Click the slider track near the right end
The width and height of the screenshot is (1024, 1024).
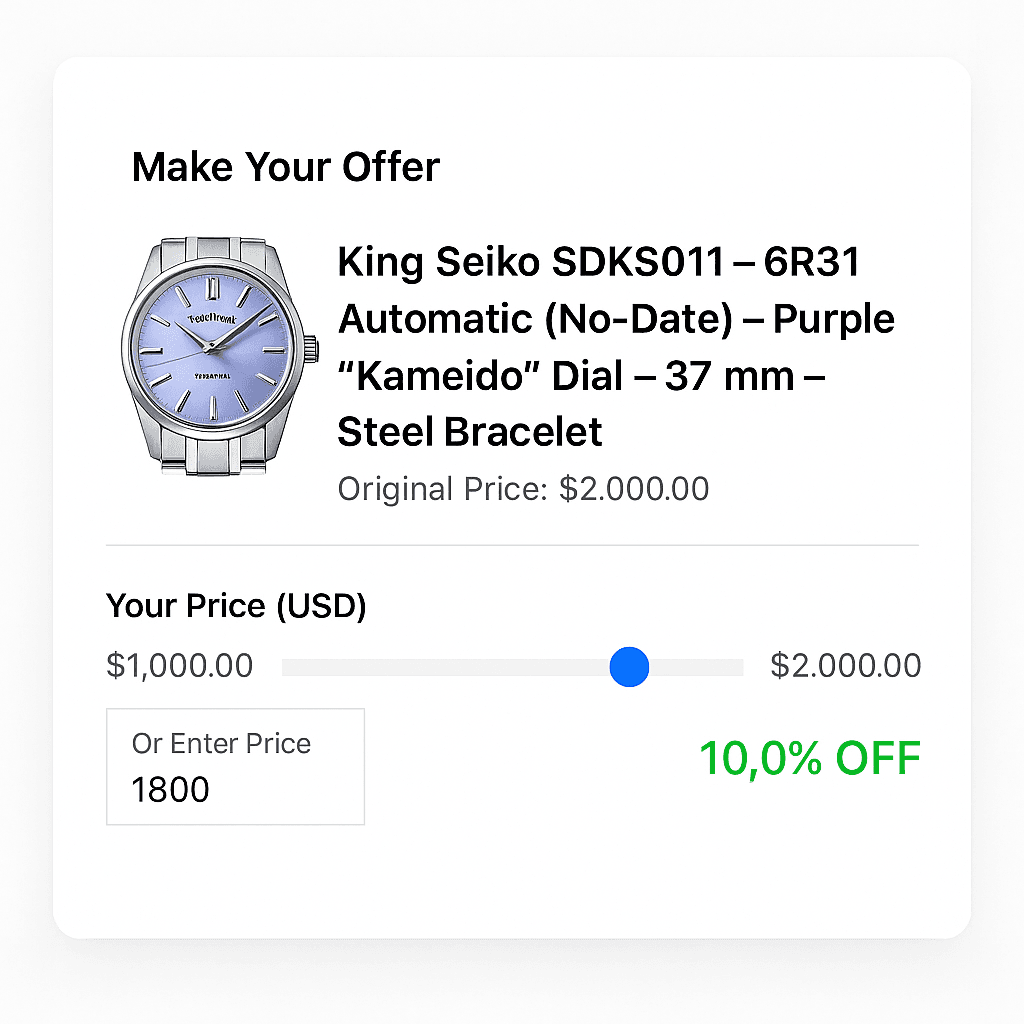[720, 666]
